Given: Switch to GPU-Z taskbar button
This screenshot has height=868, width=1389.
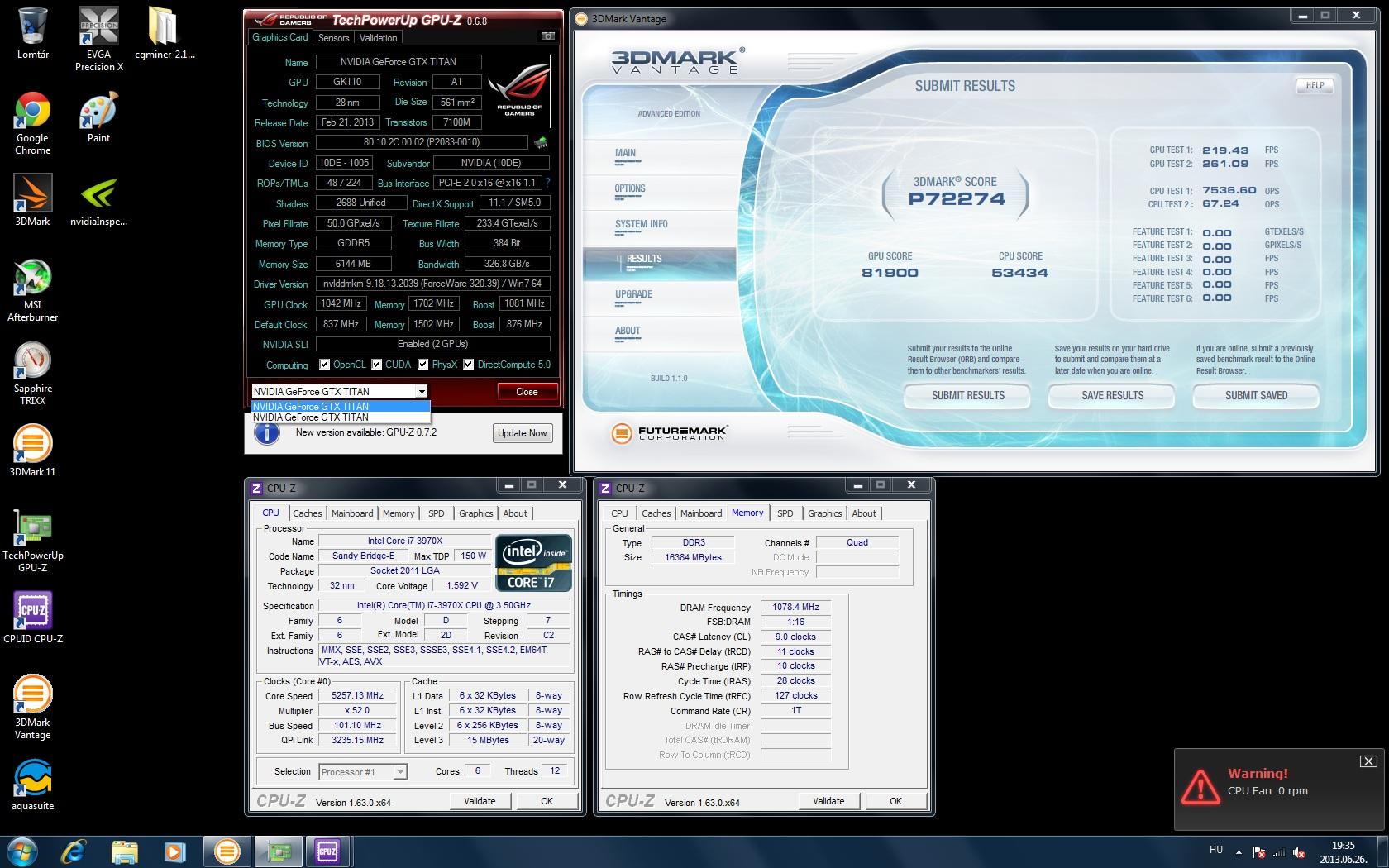Looking at the screenshot, I should click(277, 851).
